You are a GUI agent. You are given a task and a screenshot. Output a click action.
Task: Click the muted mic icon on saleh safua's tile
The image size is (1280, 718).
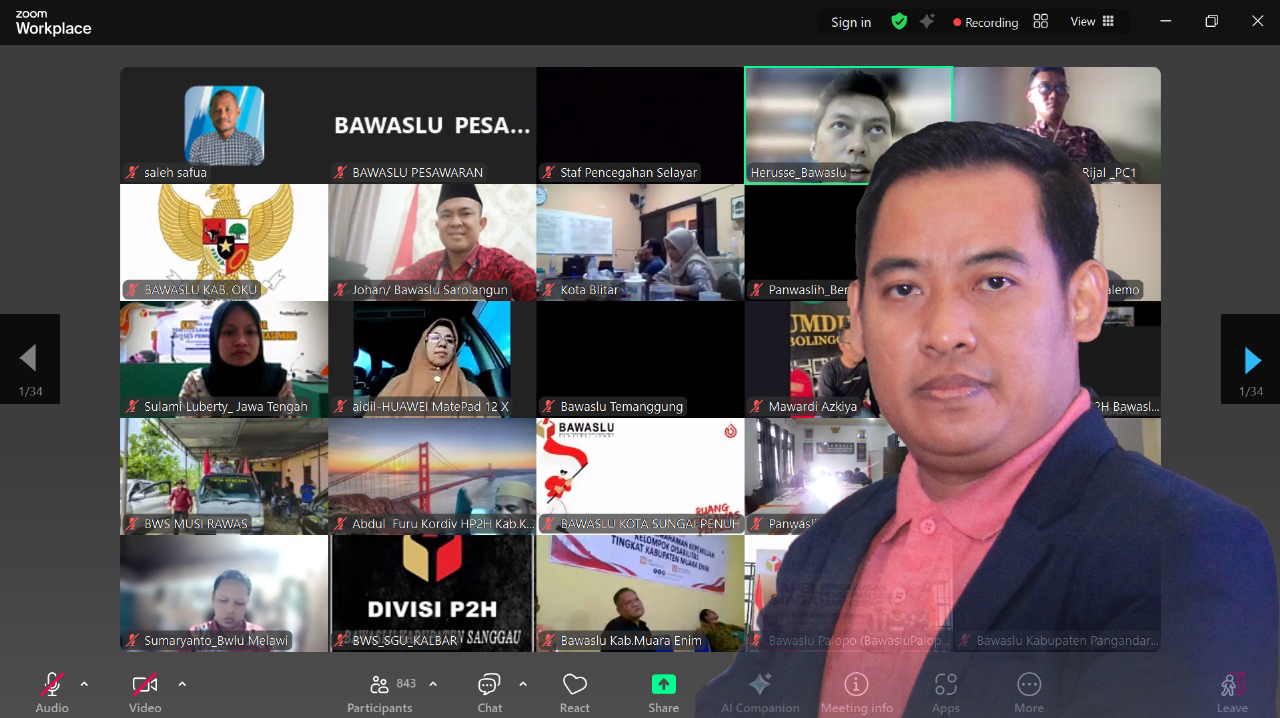pos(131,172)
